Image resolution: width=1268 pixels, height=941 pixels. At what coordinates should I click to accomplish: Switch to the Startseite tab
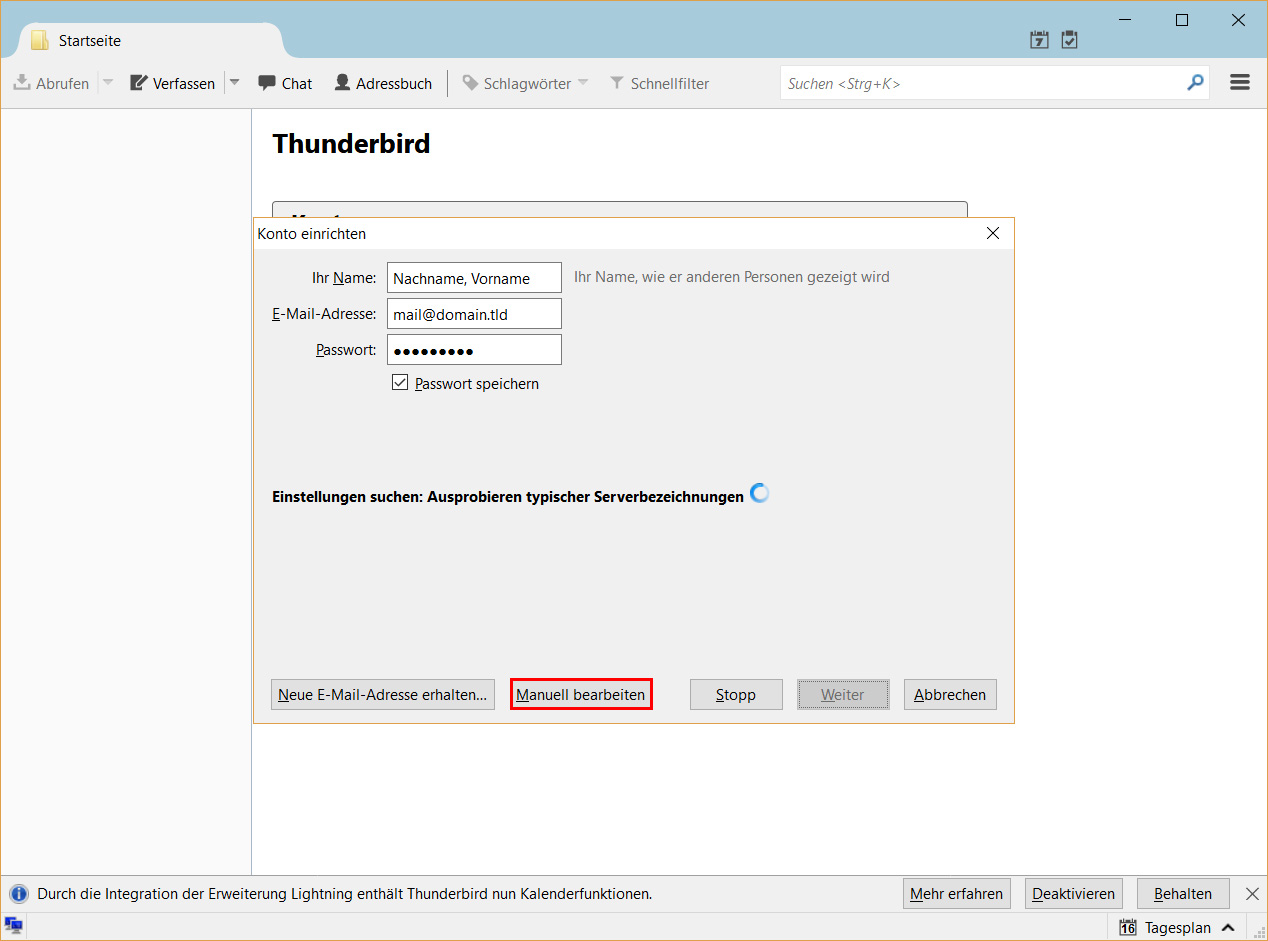(x=89, y=40)
